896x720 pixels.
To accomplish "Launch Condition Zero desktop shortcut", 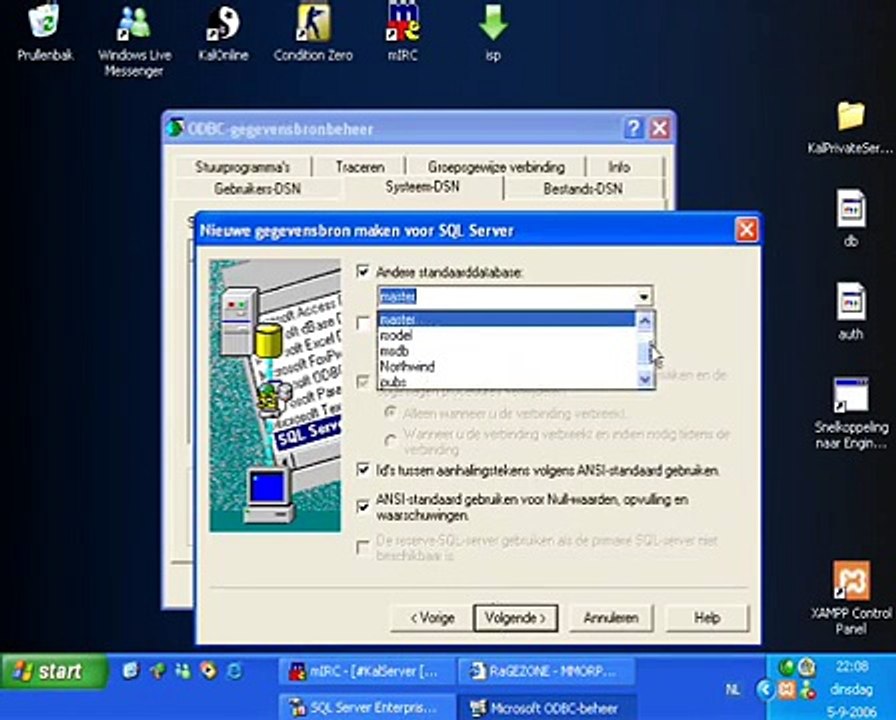I will pyautogui.click(x=313, y=33).
